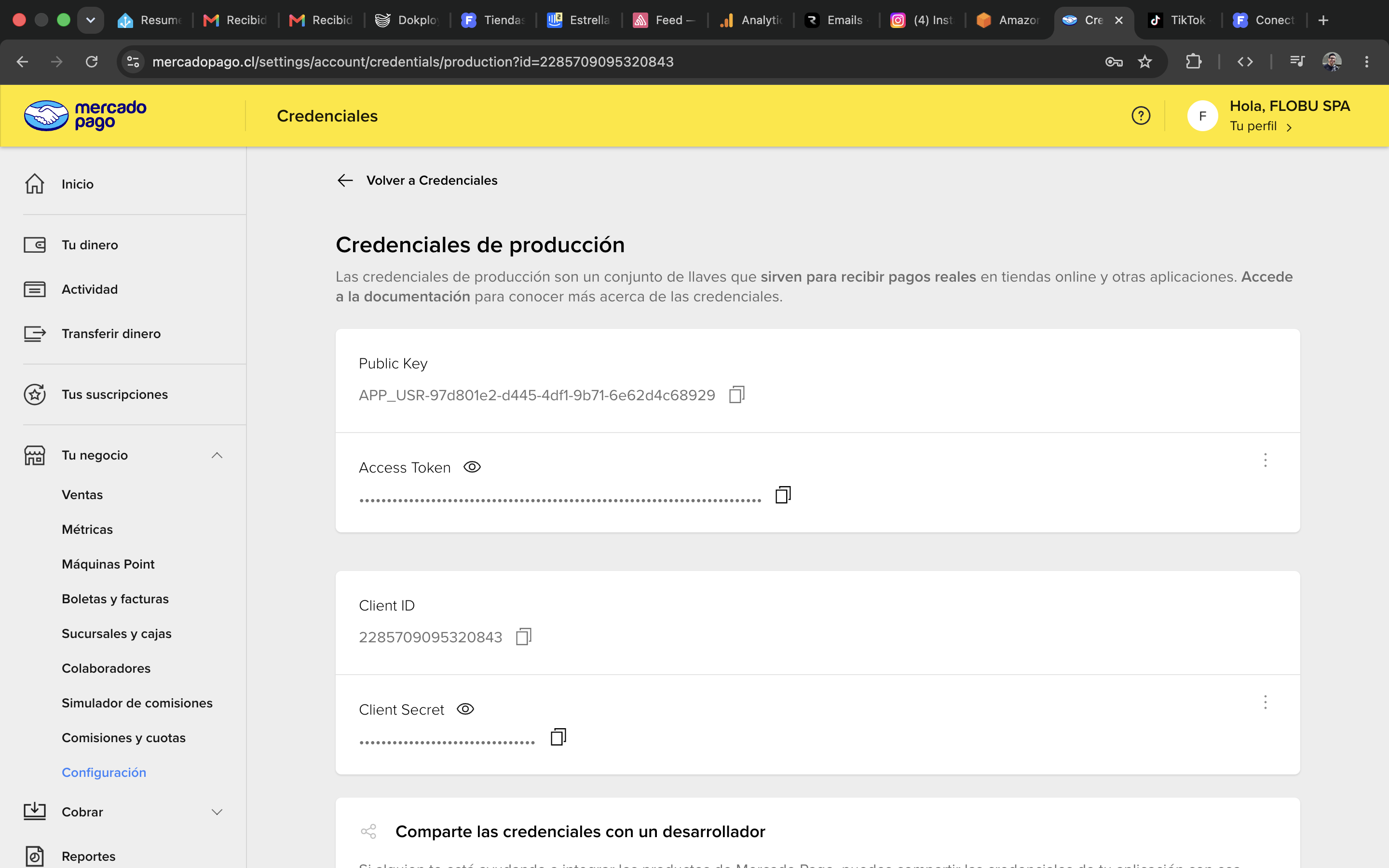This screenshot has width=1389, height=868.
Task: View site information icon in address bar
Action: click(x=133, y=61)
